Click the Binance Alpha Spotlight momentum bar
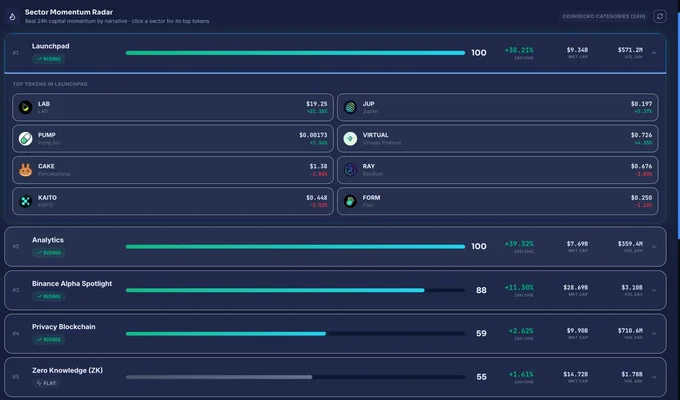Viewport: 680px width, 400px height. click(295, 290)
